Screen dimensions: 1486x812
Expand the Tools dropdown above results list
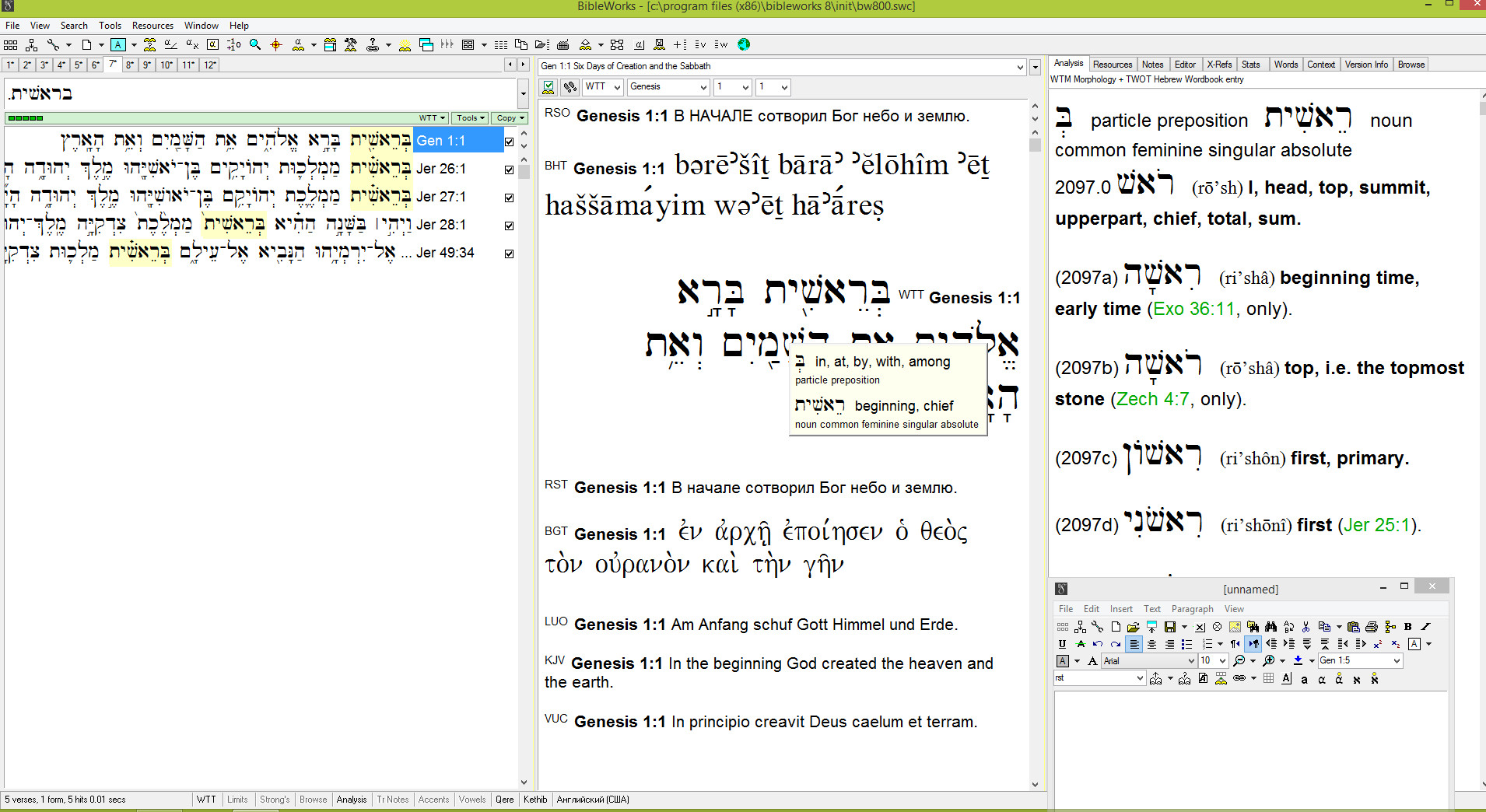point(471,118)
